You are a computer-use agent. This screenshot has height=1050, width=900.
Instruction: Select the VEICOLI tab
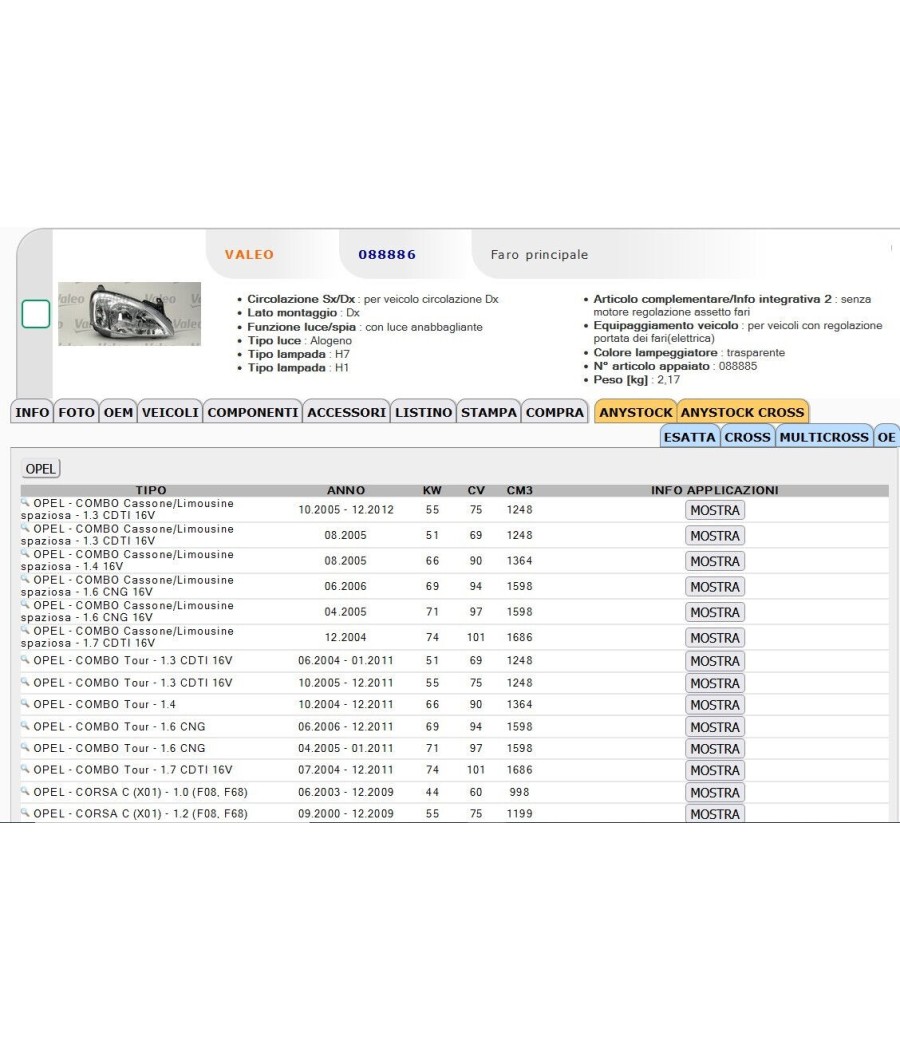pyautogui.click(x=170, y=412)
